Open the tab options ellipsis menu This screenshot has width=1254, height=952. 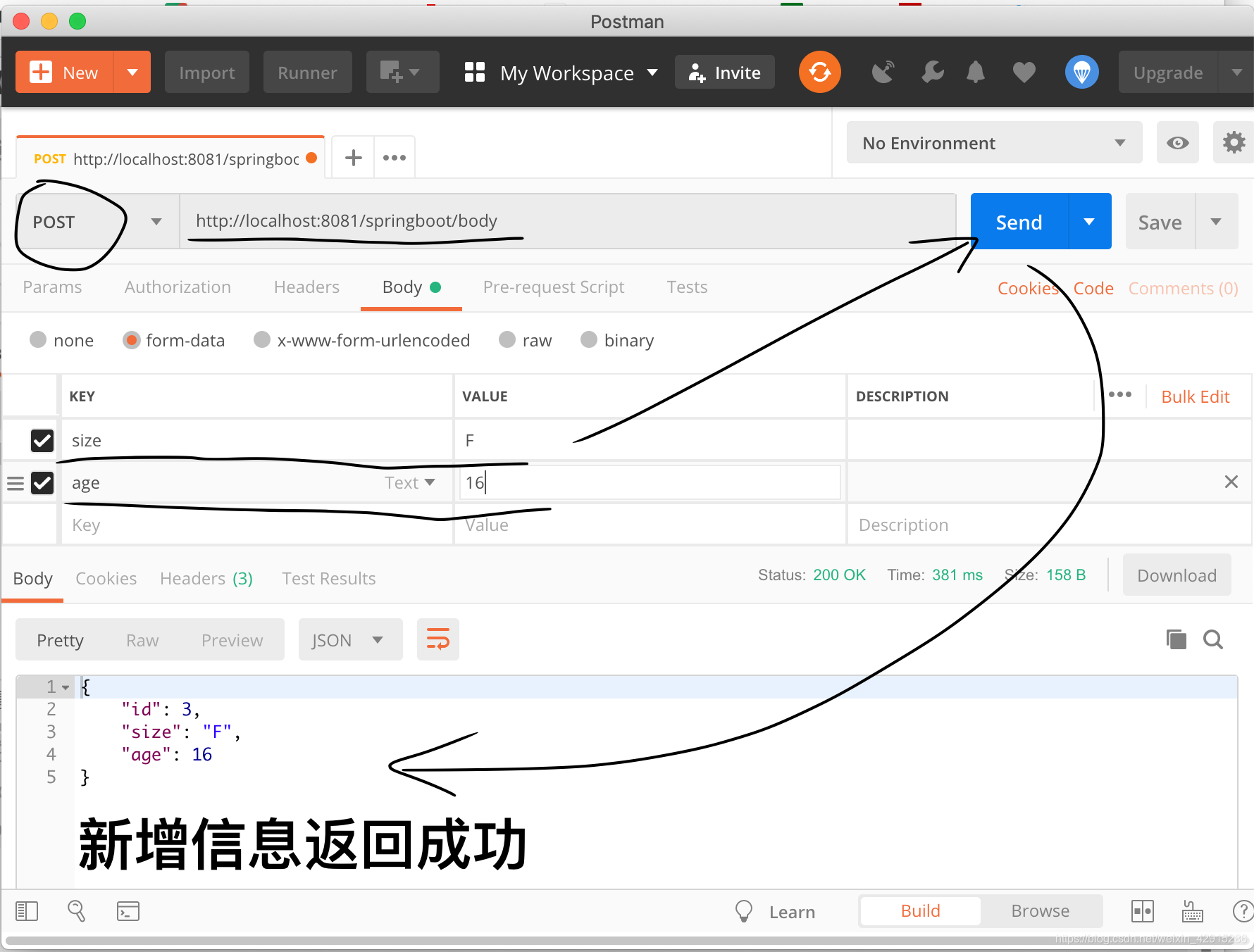(x=395, y=158)
